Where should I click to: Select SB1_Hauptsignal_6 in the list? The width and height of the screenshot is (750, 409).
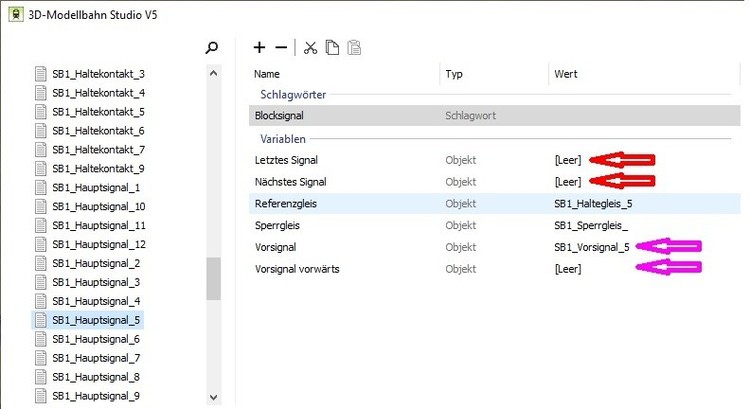[96, 340]
